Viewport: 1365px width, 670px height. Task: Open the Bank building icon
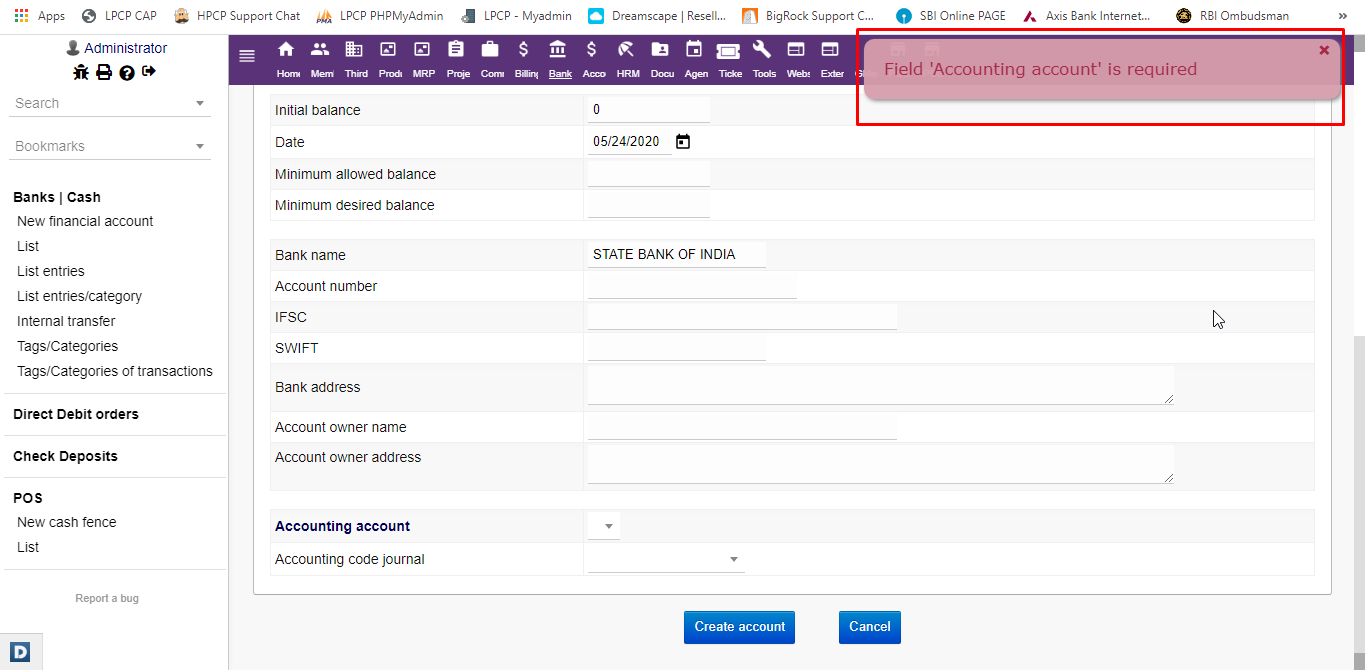pyautogui.click(x=558, y=50)
